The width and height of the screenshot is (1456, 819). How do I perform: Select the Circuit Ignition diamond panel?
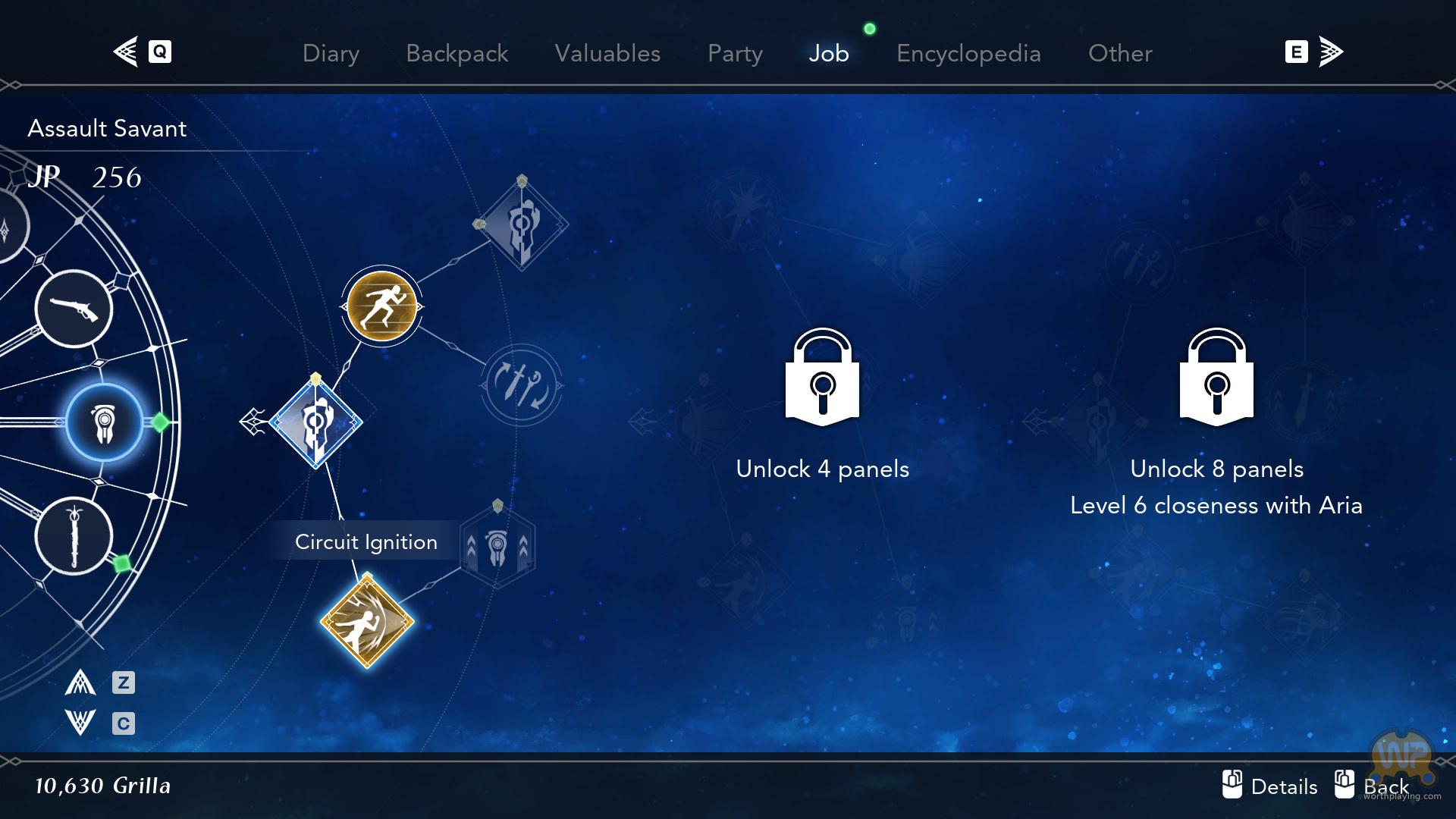(x=367, y=622)
